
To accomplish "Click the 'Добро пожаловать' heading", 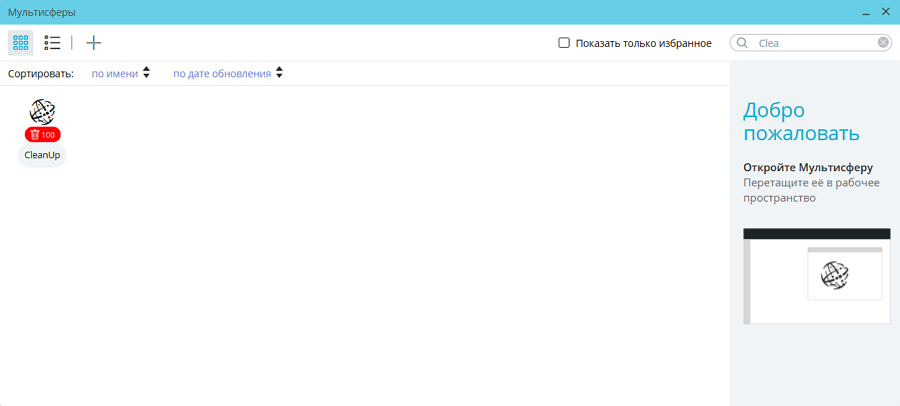I will (801, 122).
